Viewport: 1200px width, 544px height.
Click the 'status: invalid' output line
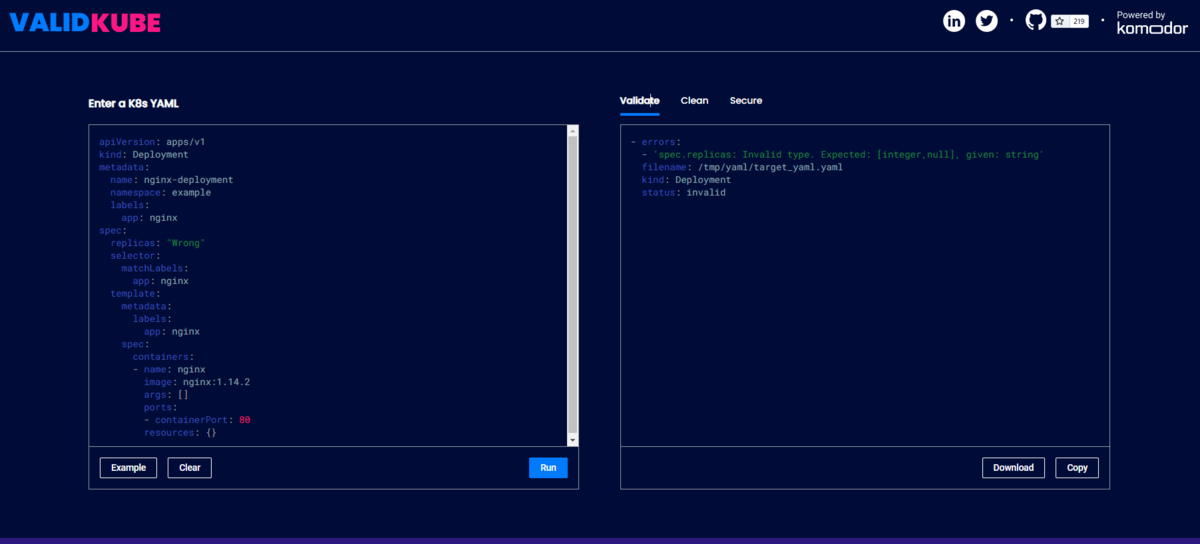683,193
